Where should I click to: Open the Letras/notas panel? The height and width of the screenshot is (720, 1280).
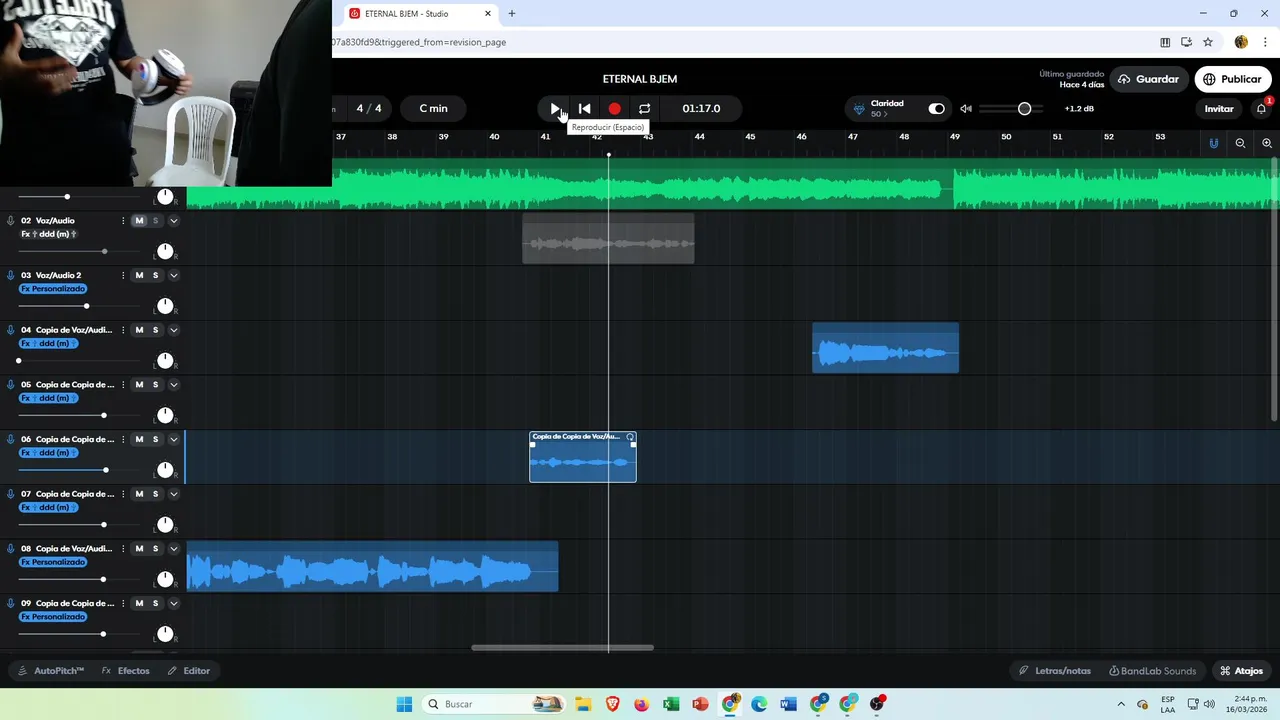click(1055, 671)
